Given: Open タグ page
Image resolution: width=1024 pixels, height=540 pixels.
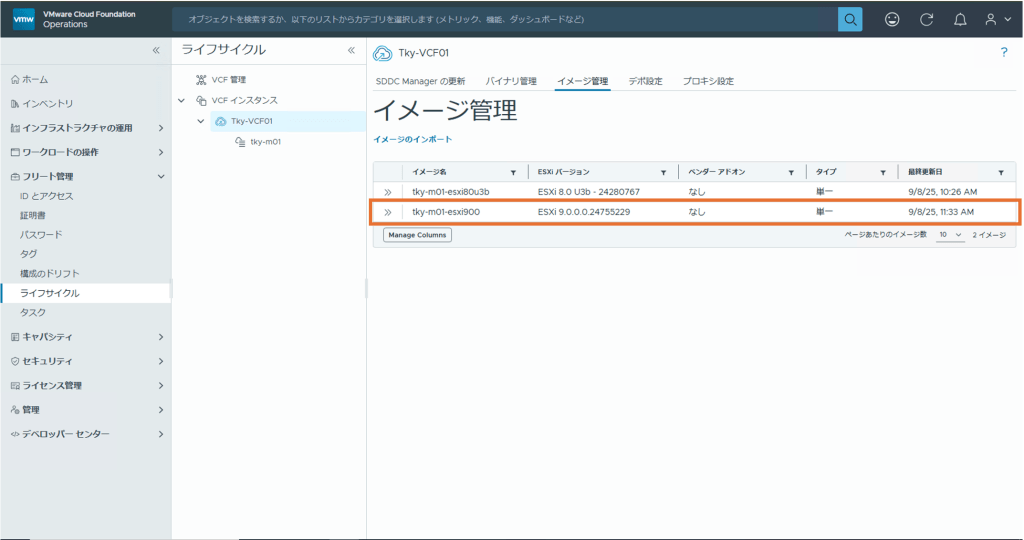Looking at the screenshot, I should click(28, 254).
